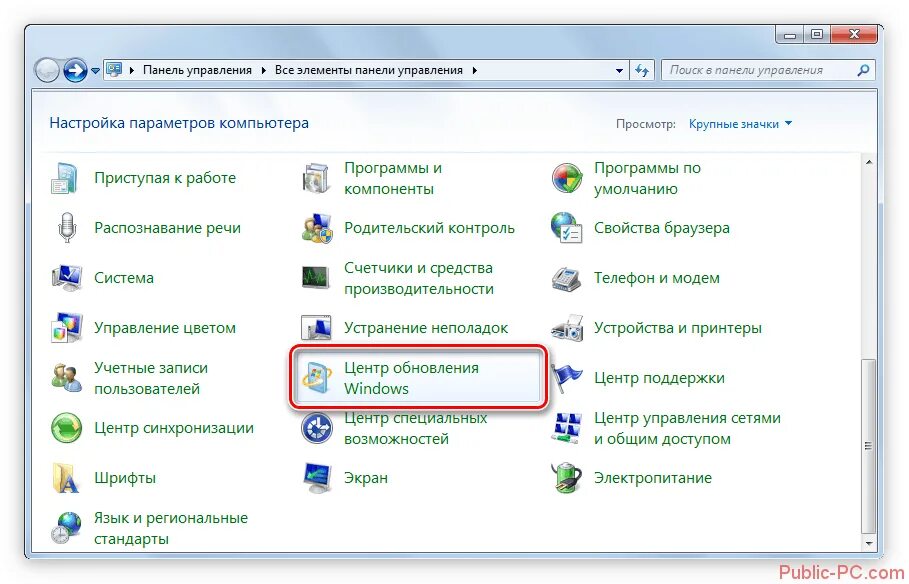This screenshot has height=584, width=909.
Task: Click the Устранение неполадок troubleshooting icon
Action: point(317,328)
